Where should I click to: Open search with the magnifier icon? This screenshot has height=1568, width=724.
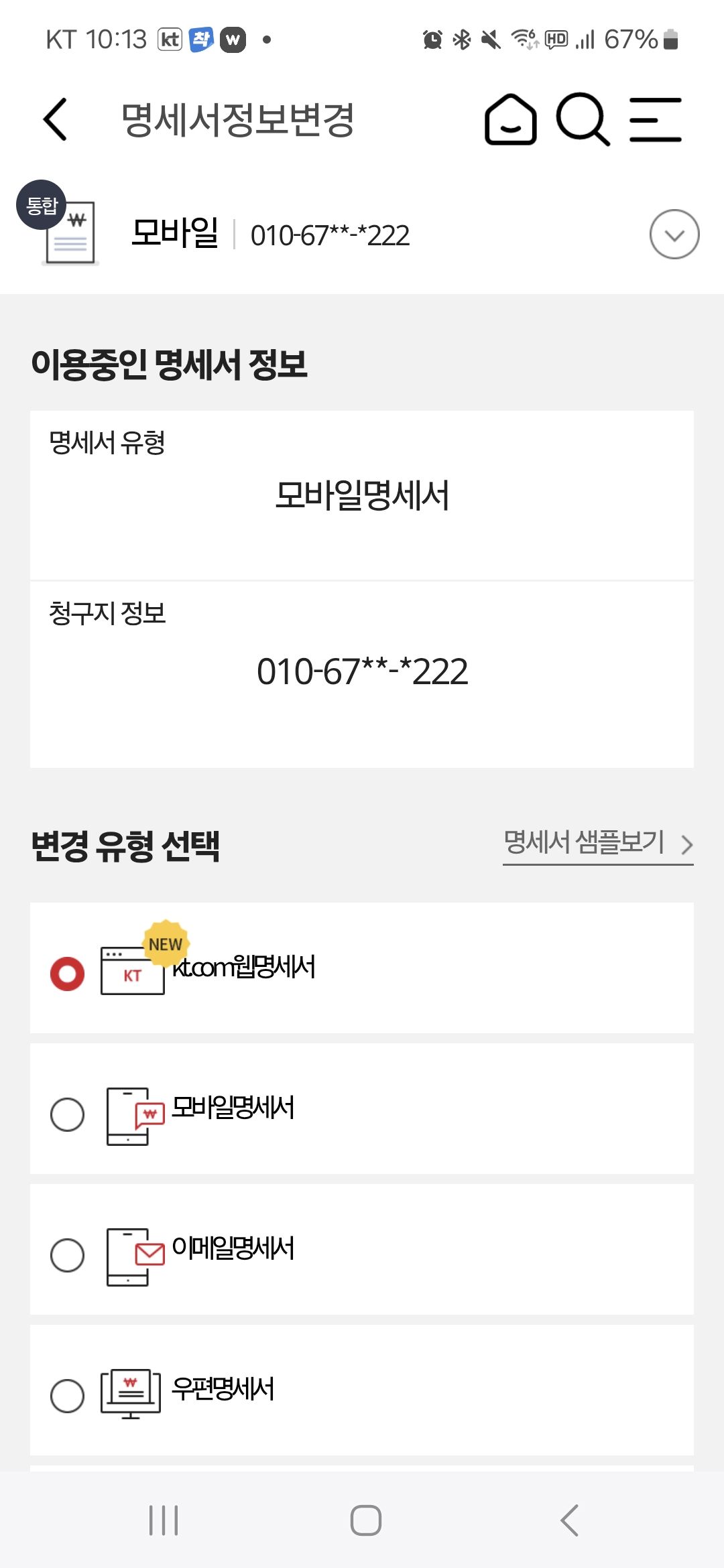coord(583,119)
